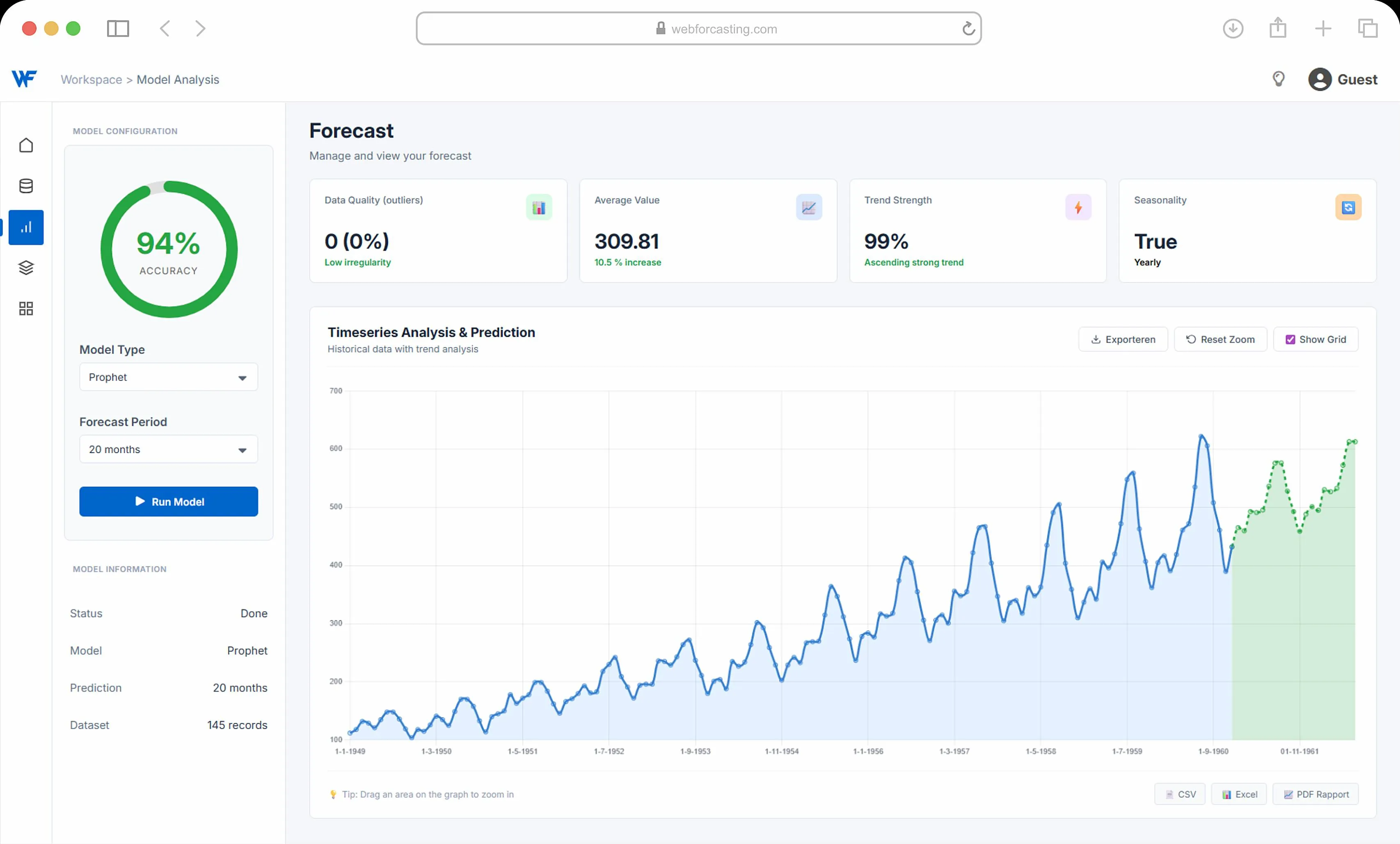Select the bar chart analysis sidebar icon
1400x844 pixels.
[x=26, y=227]
